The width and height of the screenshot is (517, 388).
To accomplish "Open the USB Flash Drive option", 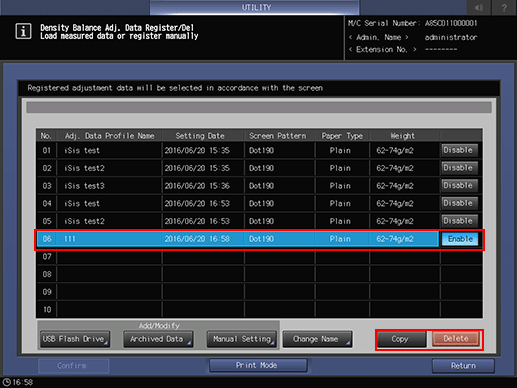I will click(75, 339).
